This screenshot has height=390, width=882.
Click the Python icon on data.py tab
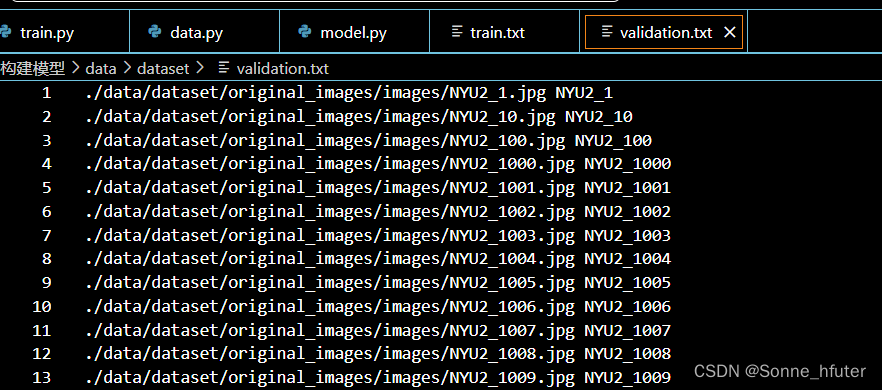click(x=155, y=32)
